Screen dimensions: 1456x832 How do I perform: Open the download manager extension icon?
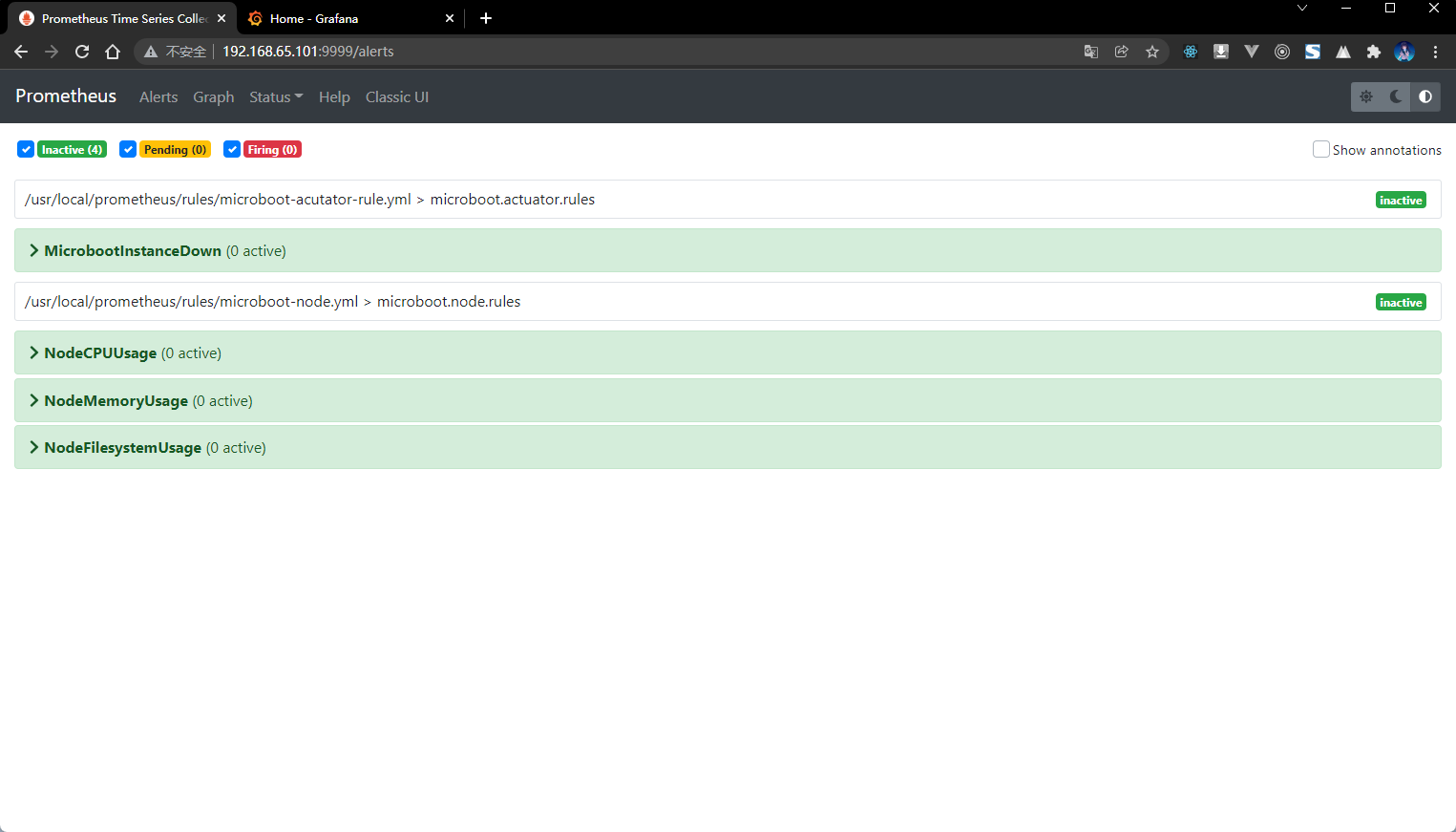pyautogui.click(x=1221, y=52)
